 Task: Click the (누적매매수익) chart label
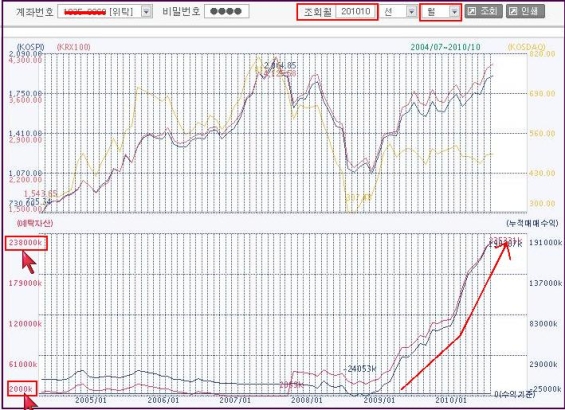(532, 223)
